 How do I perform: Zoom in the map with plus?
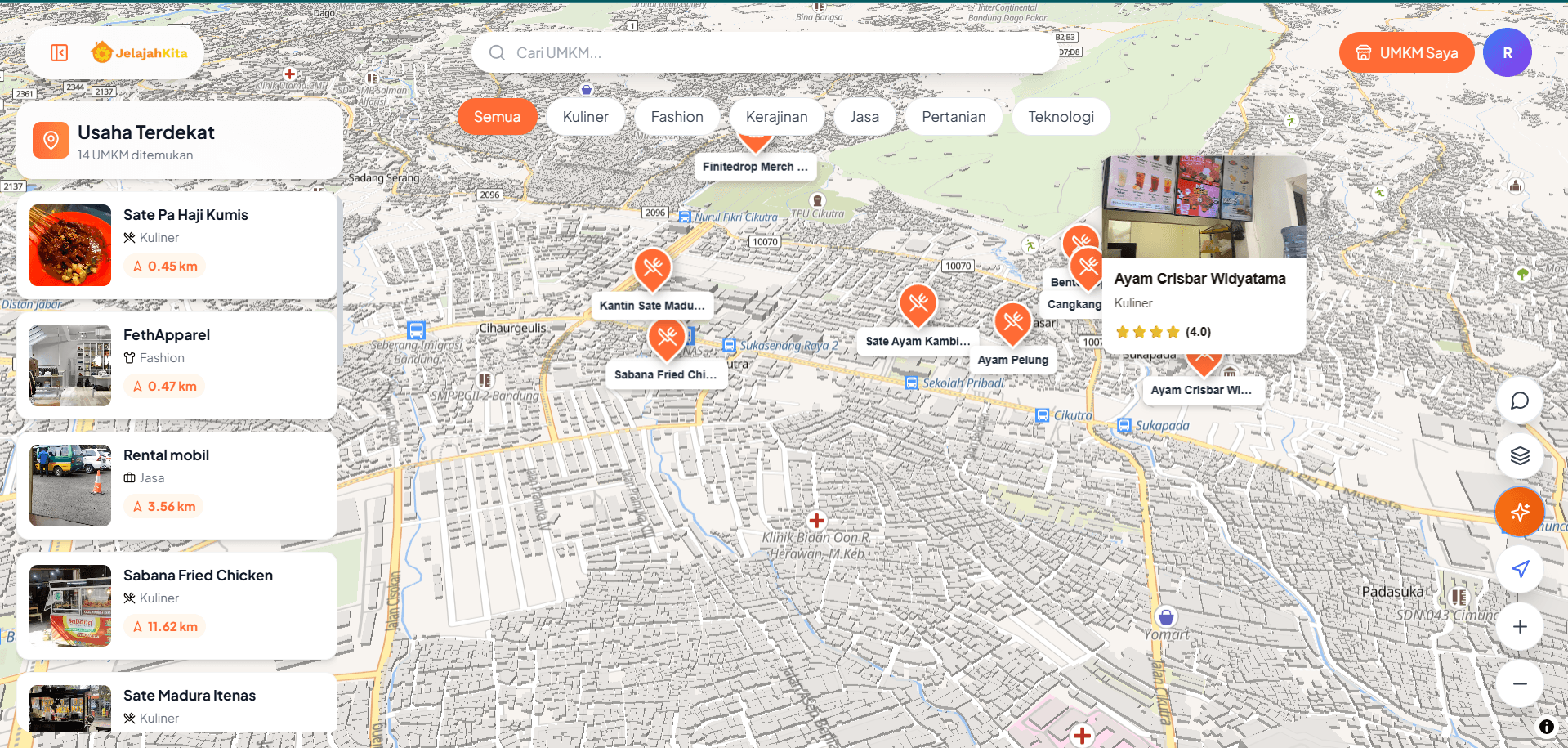pos(1520,626)
